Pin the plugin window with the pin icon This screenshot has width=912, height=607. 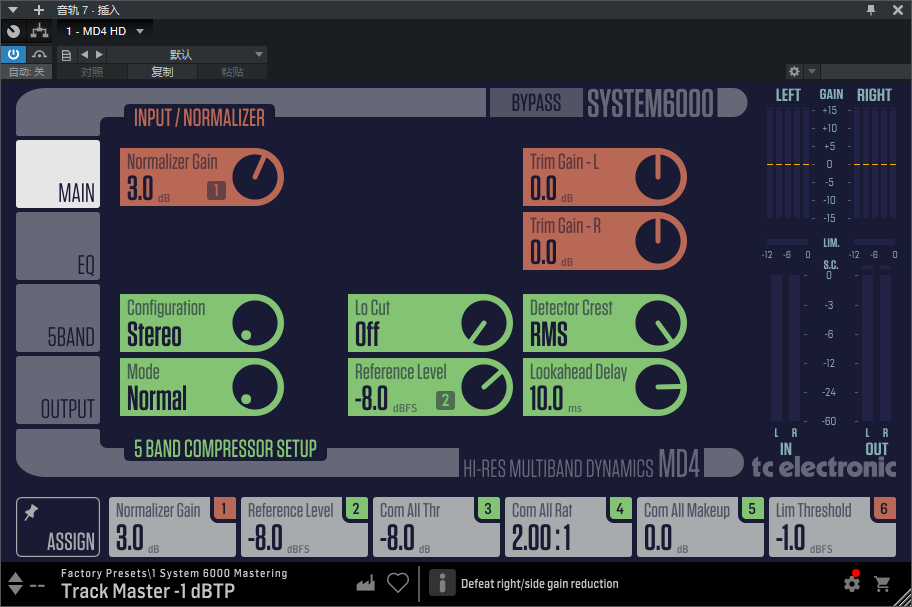(871, 10)
